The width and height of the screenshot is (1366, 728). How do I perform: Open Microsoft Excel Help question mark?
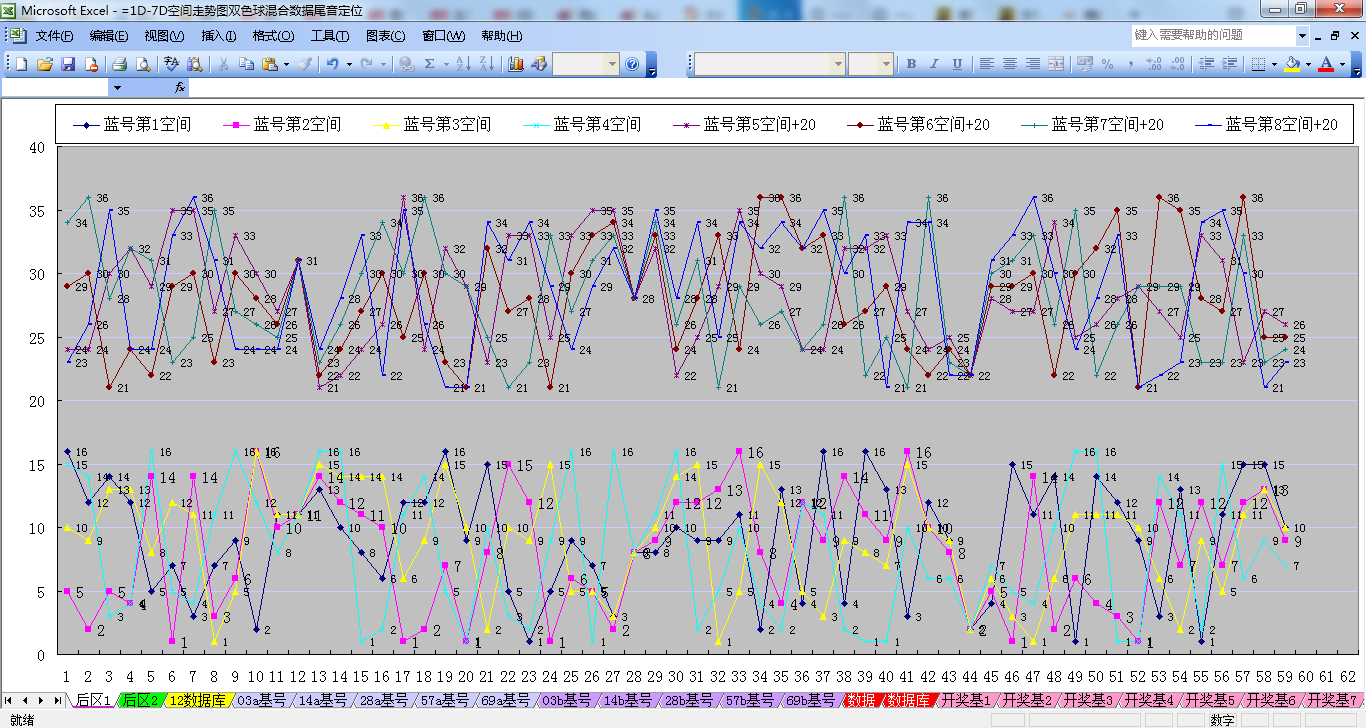(632, 64)
